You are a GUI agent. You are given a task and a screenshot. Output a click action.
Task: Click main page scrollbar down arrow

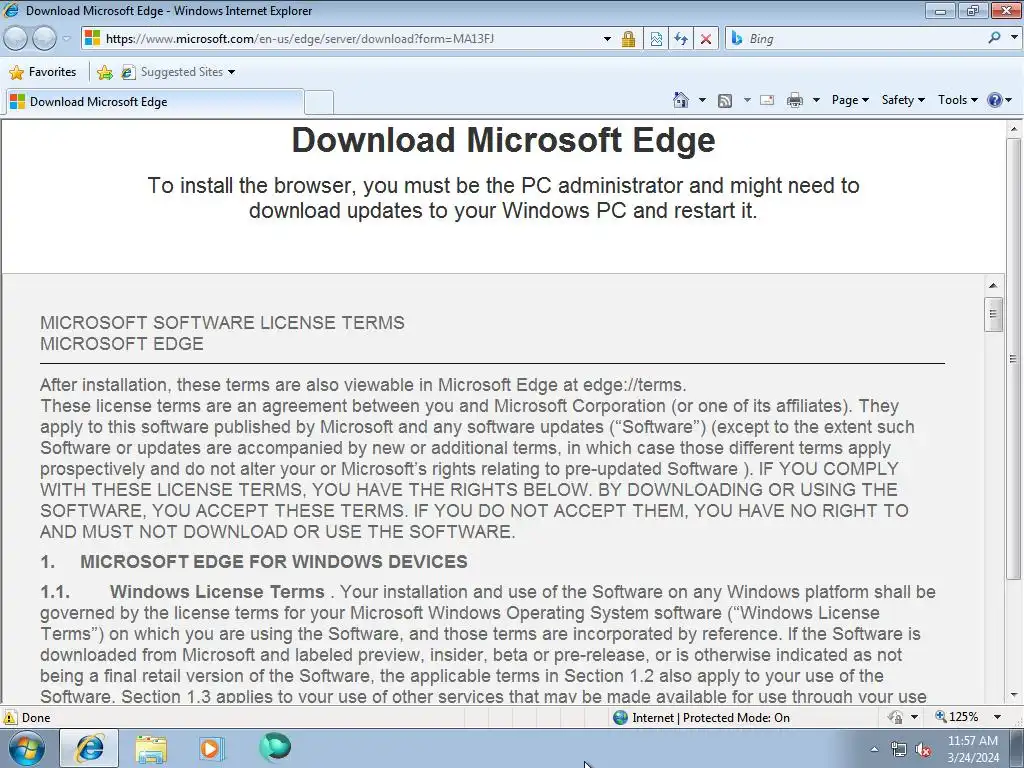[1014, 696]
